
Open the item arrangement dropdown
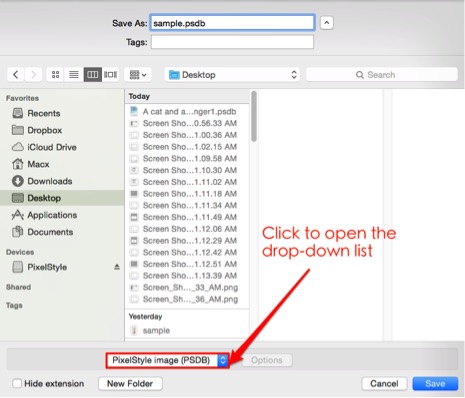138,75
